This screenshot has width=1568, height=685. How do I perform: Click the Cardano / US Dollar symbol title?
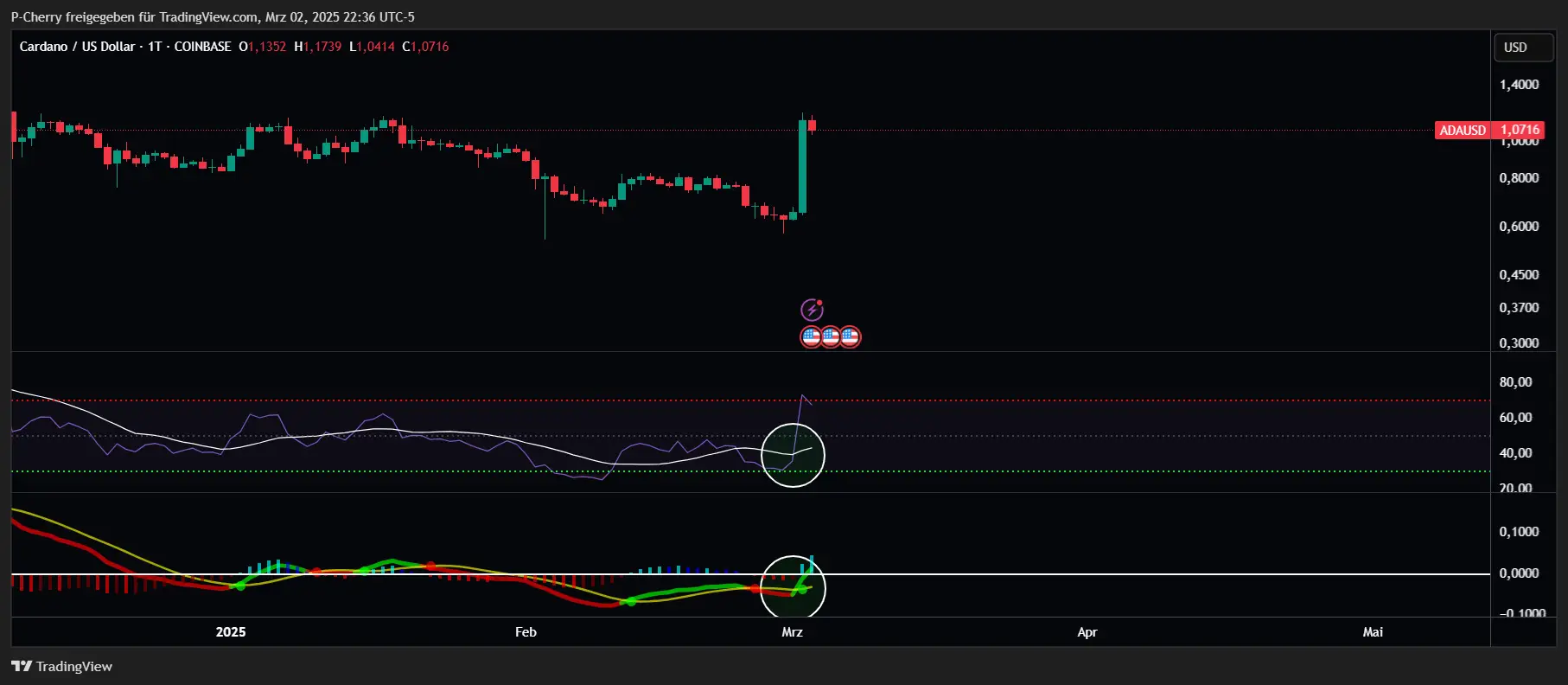click(x=77, y=47)
